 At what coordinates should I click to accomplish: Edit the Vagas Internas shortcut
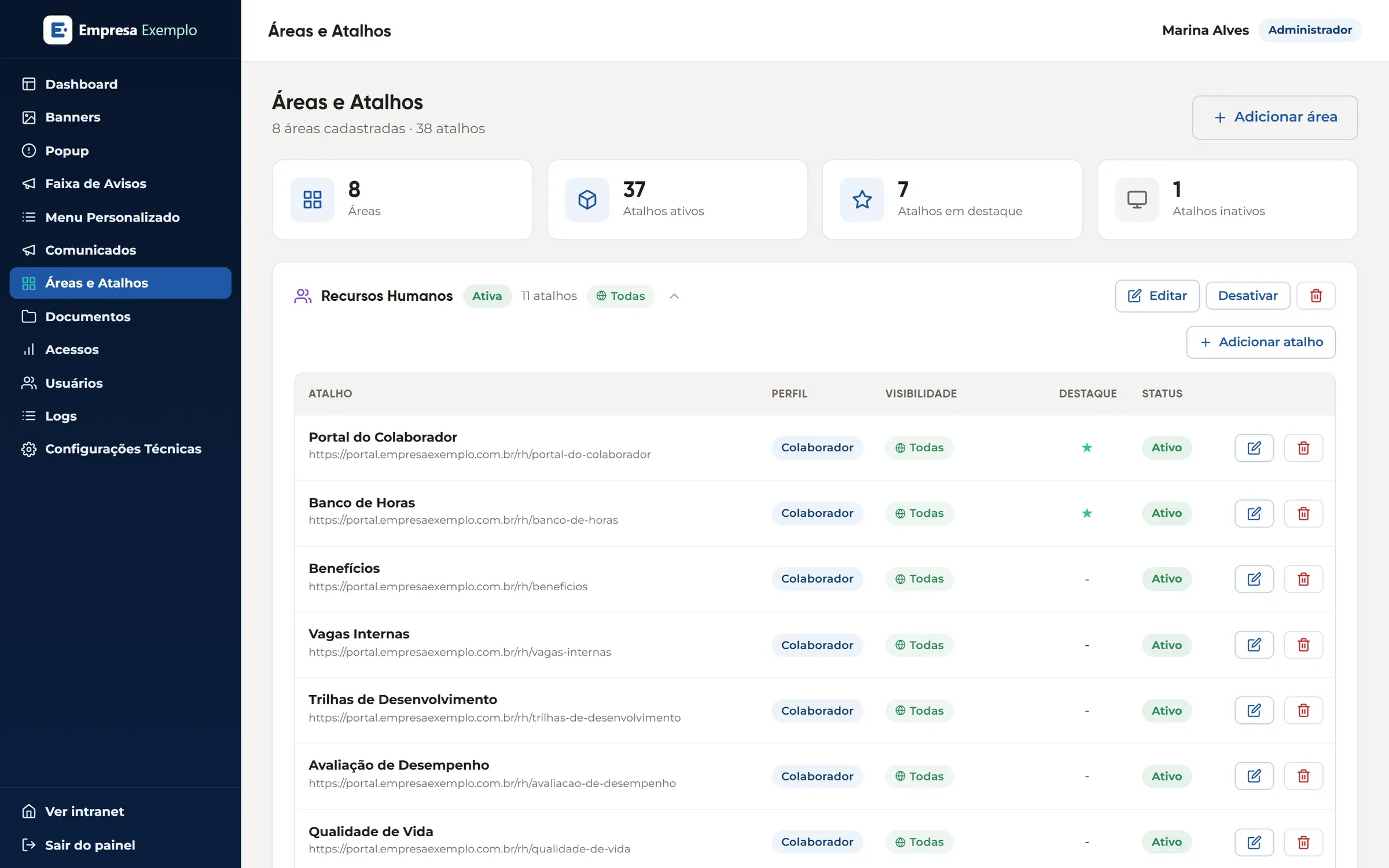(x=1254, y=645)
